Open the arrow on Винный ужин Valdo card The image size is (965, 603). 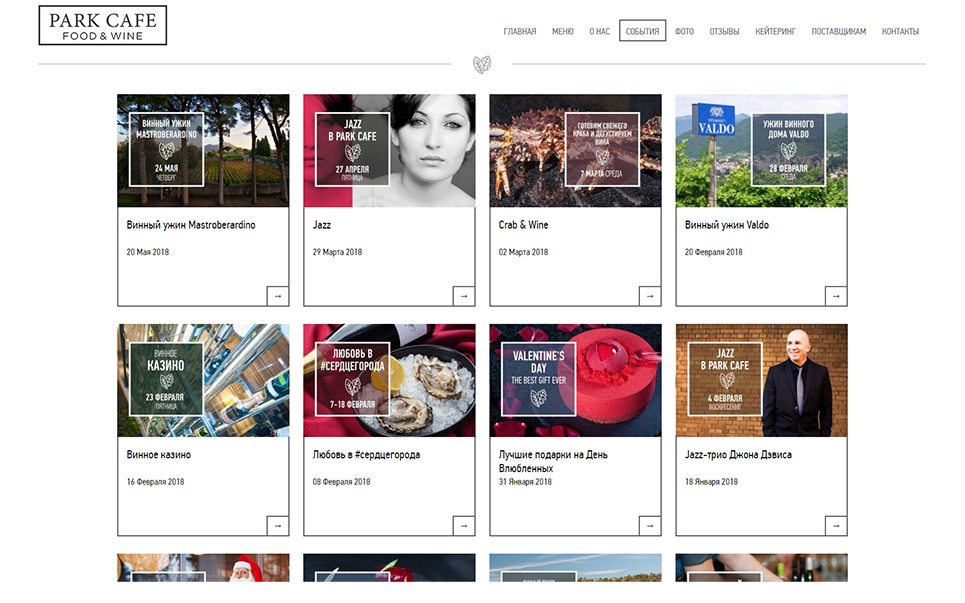[x=836, y=296]
